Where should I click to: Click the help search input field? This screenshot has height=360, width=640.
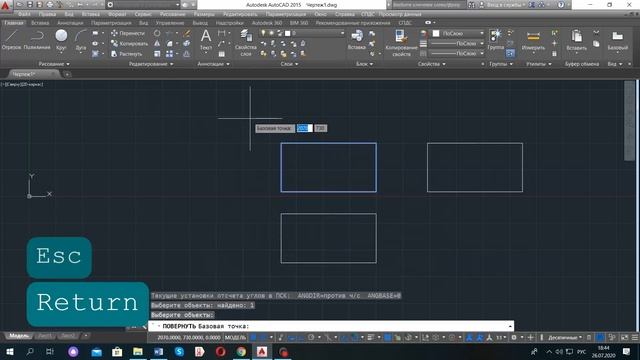pyautogui.click(x=429, y=5)
